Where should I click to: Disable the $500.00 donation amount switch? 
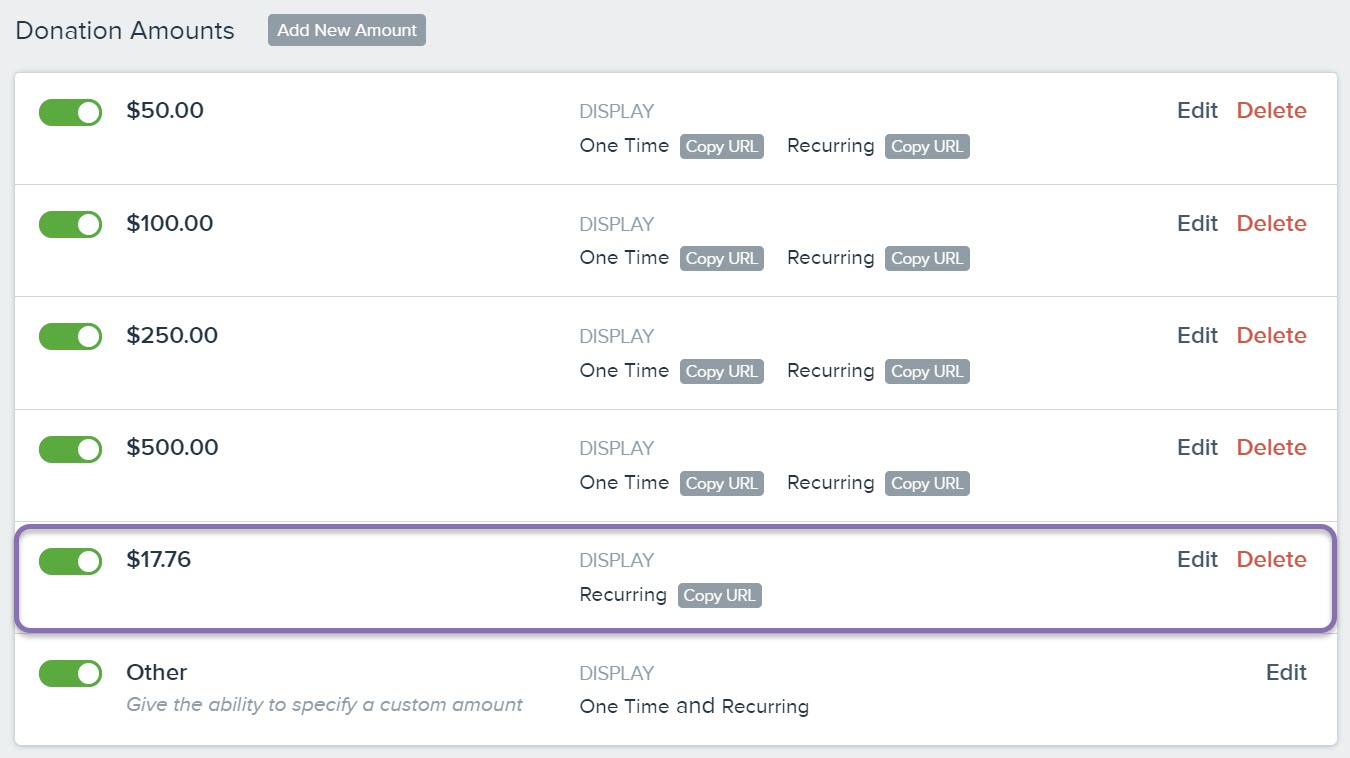coord(70,449)
